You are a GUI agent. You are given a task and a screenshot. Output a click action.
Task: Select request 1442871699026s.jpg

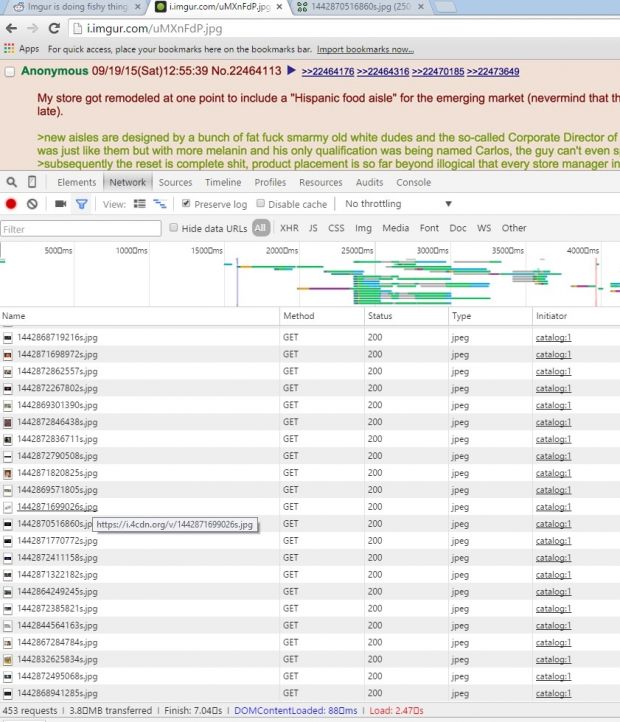coord(57,507)
